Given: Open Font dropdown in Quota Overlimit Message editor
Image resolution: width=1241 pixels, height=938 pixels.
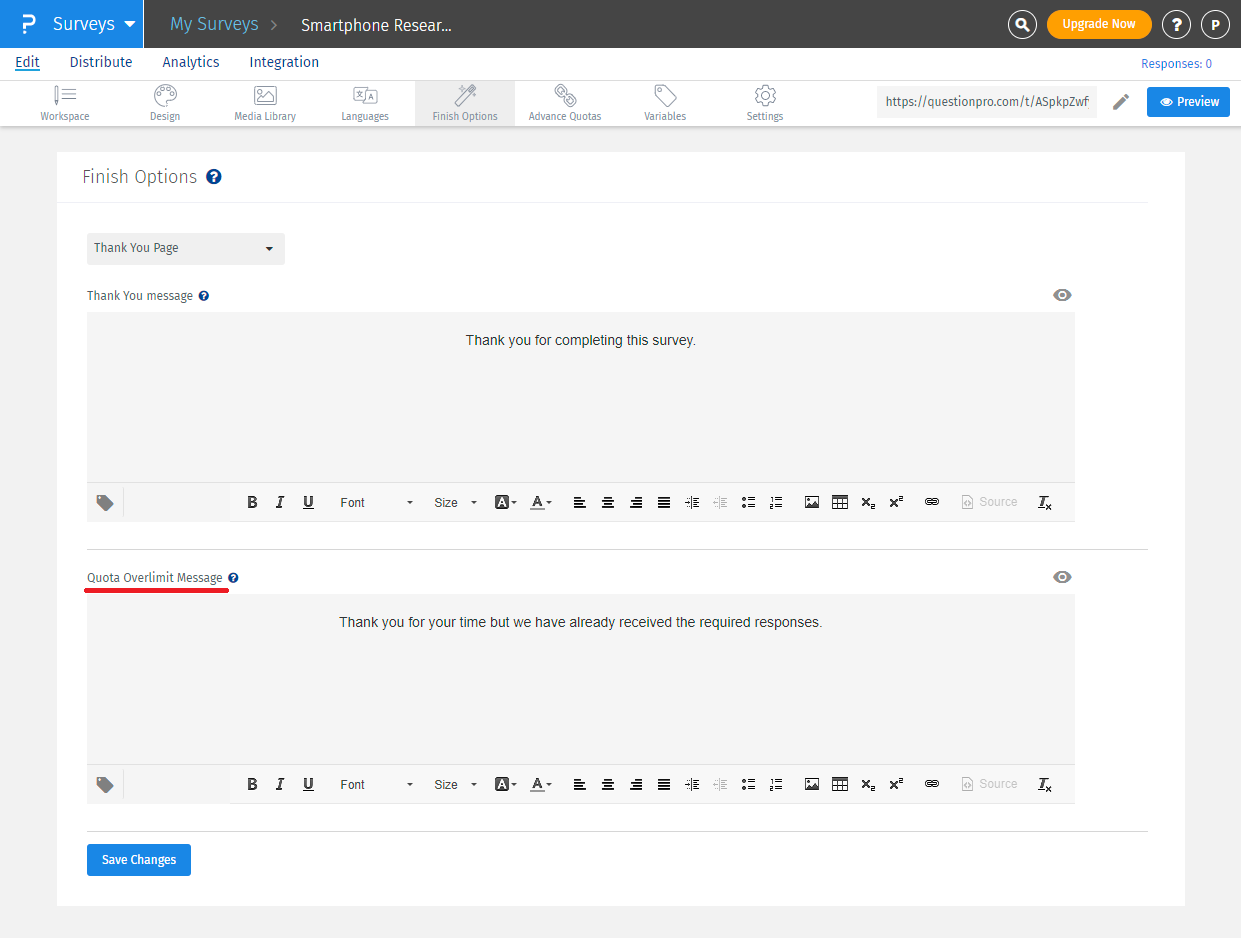Looking at the screenshot, I should click(x=376, y=784).
